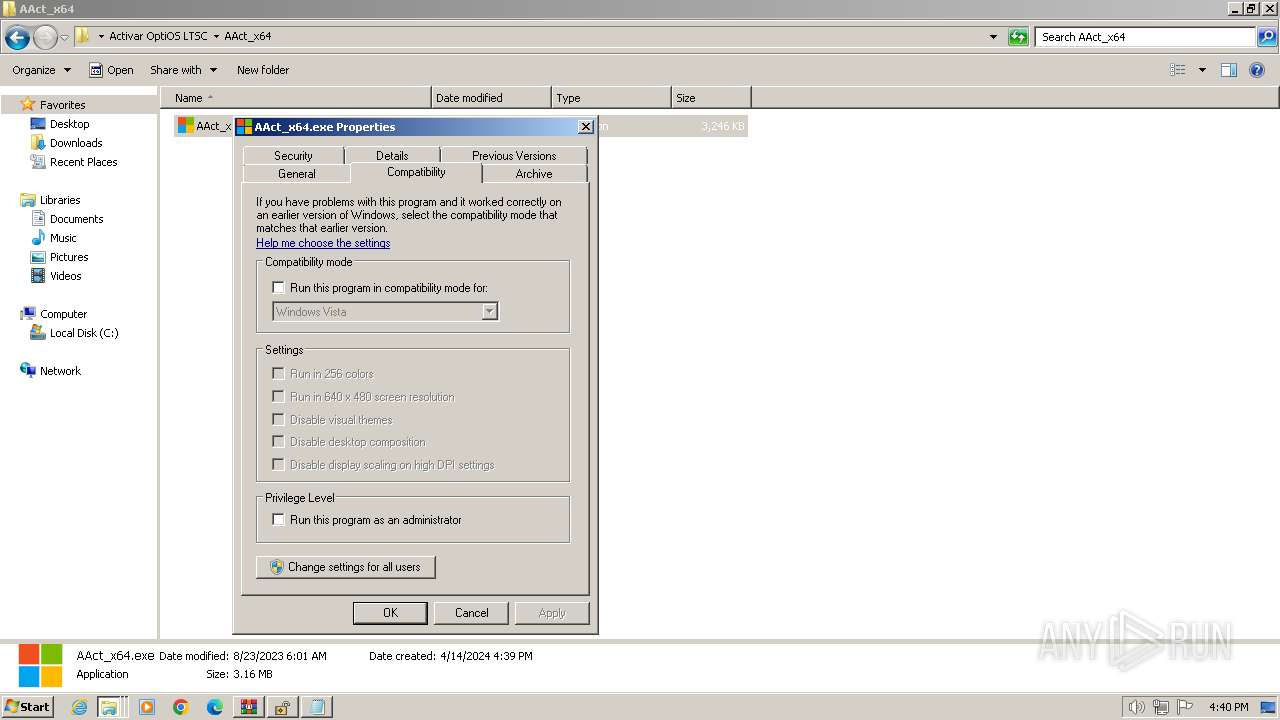The image size is (1280, 720).
Task: Expand address bar history dropdown arrow
Action: [993, 37]
